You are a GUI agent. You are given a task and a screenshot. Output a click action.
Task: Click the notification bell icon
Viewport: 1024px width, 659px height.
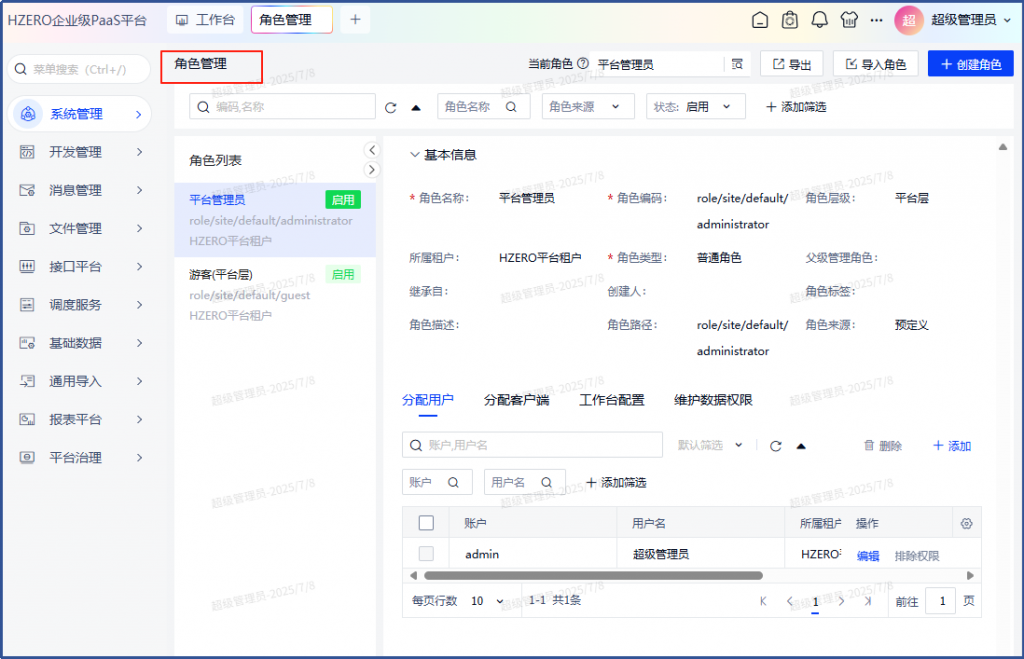click(x=819, y=20)
